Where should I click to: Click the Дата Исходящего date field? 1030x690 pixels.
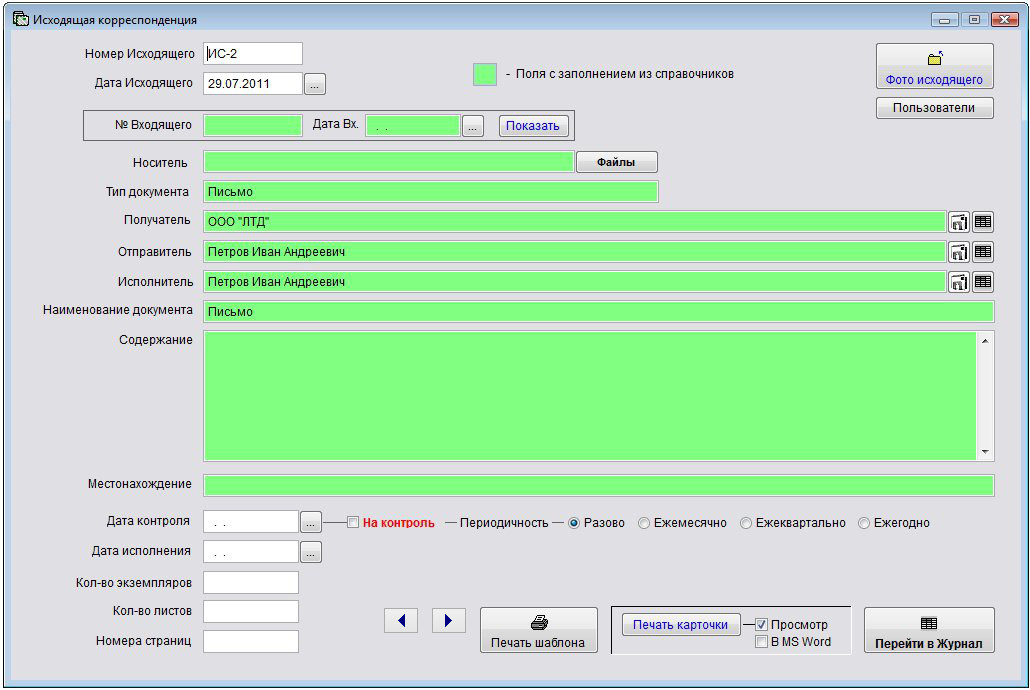pos(253,83)
